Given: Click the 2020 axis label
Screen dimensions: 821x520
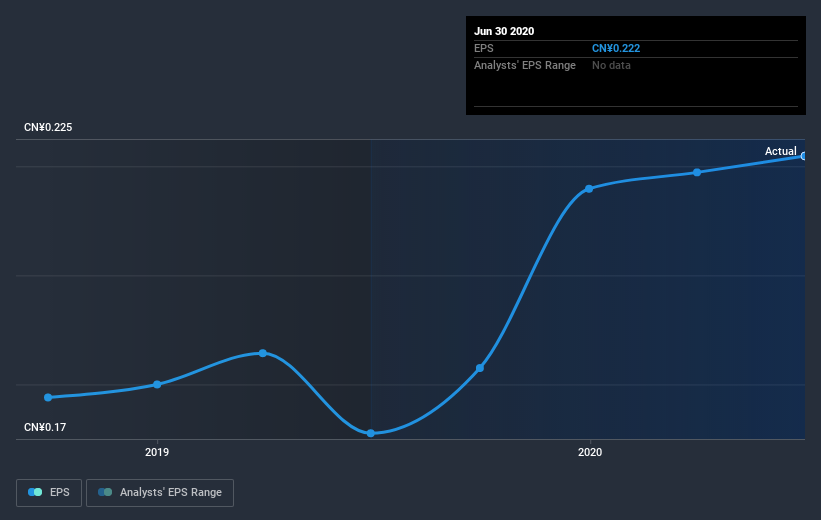Looking at the screenshot, I should [x=590, y=452].
